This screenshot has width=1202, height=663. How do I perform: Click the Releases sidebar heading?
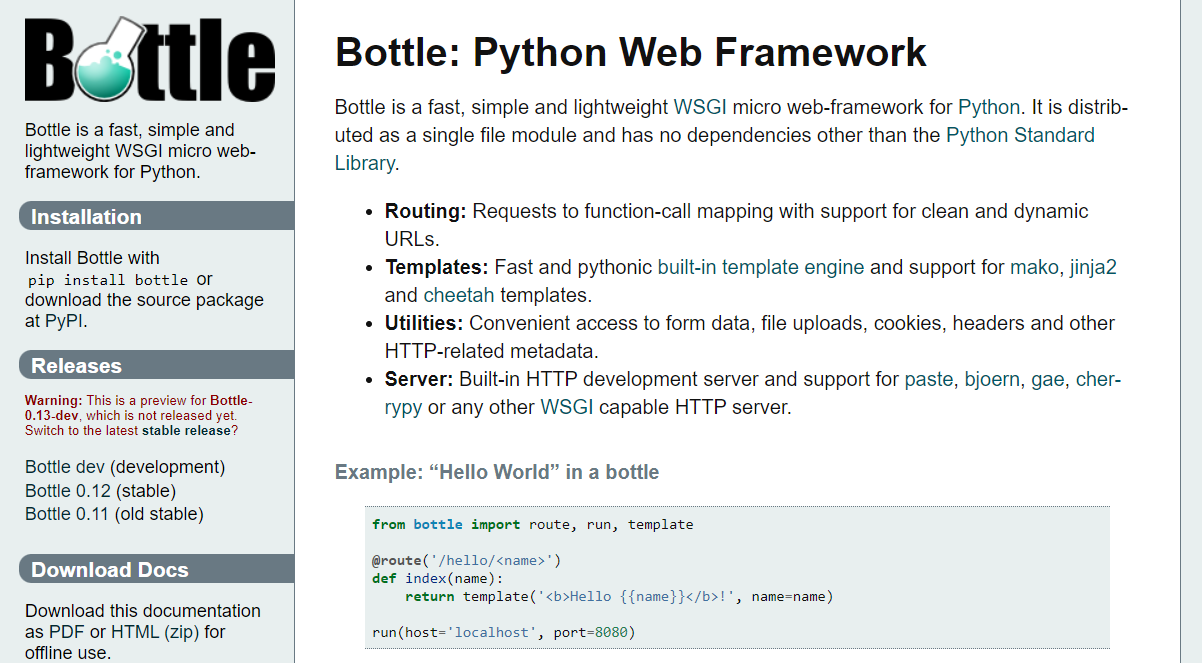tap(157, 366)
